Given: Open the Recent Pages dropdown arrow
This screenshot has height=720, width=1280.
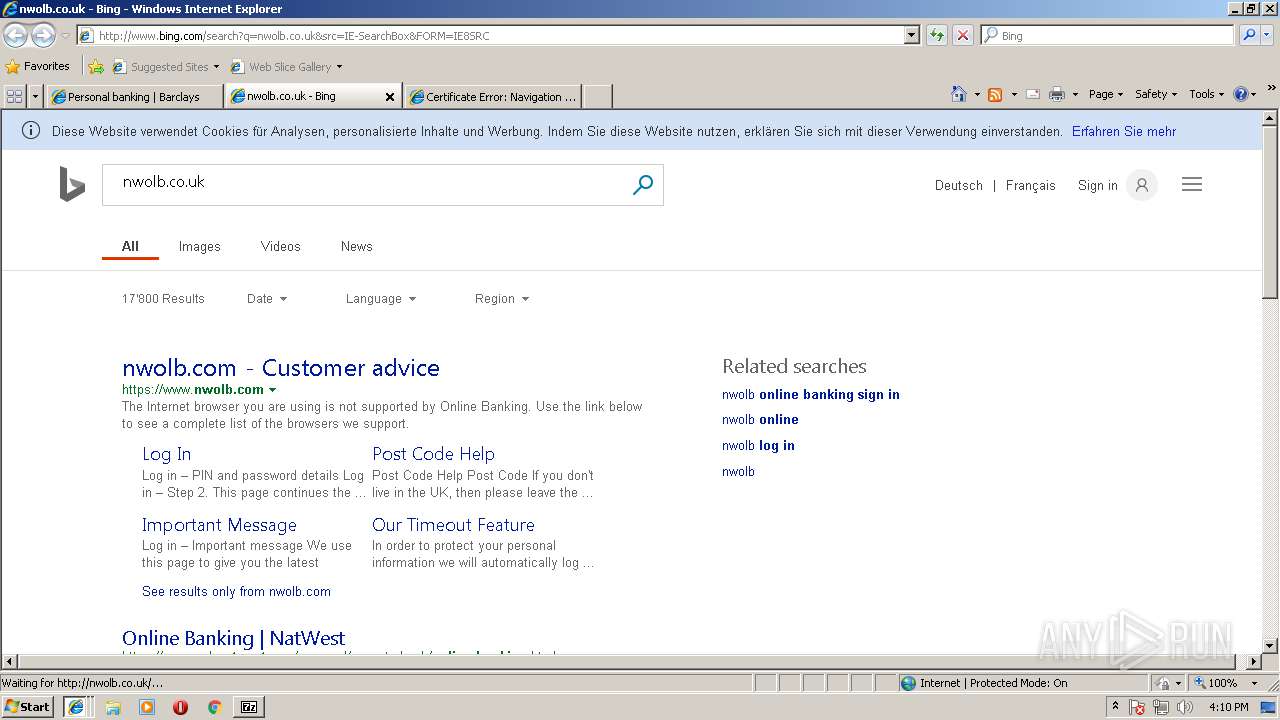Looking at the screenshot, I should click(x=66, y=35).
